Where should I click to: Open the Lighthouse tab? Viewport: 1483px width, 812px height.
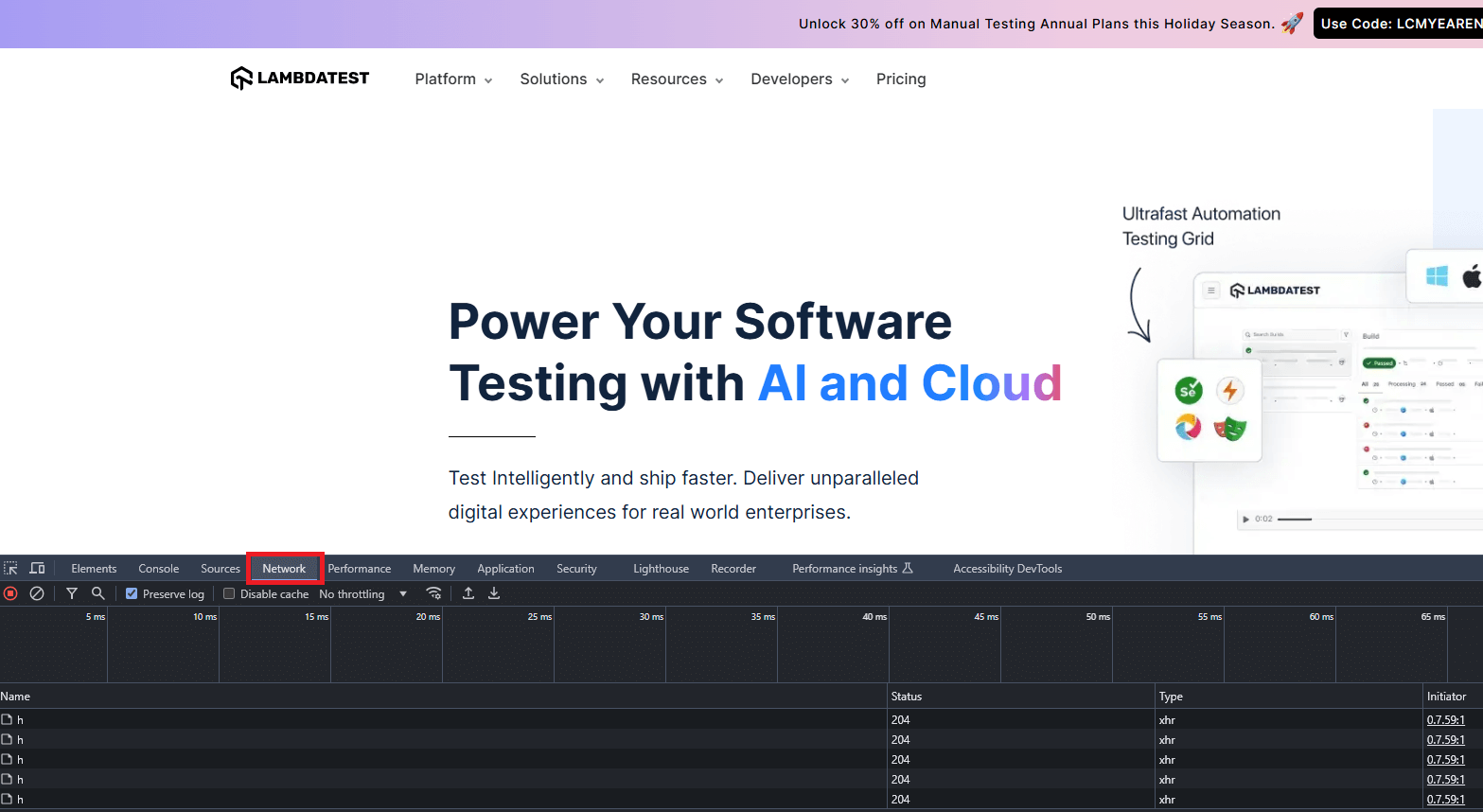click(x=662, y=569)
